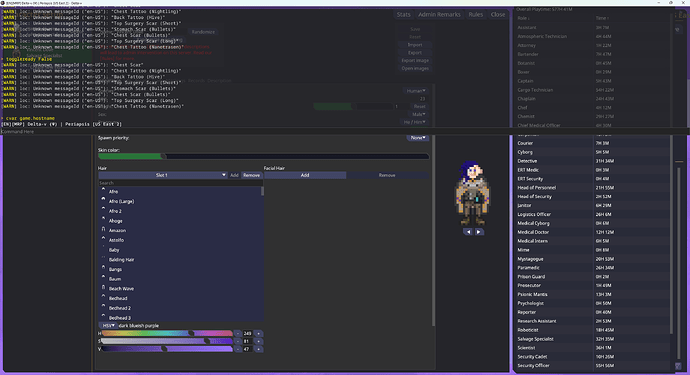Click Head of Personnel role row

tap(592, 188)
